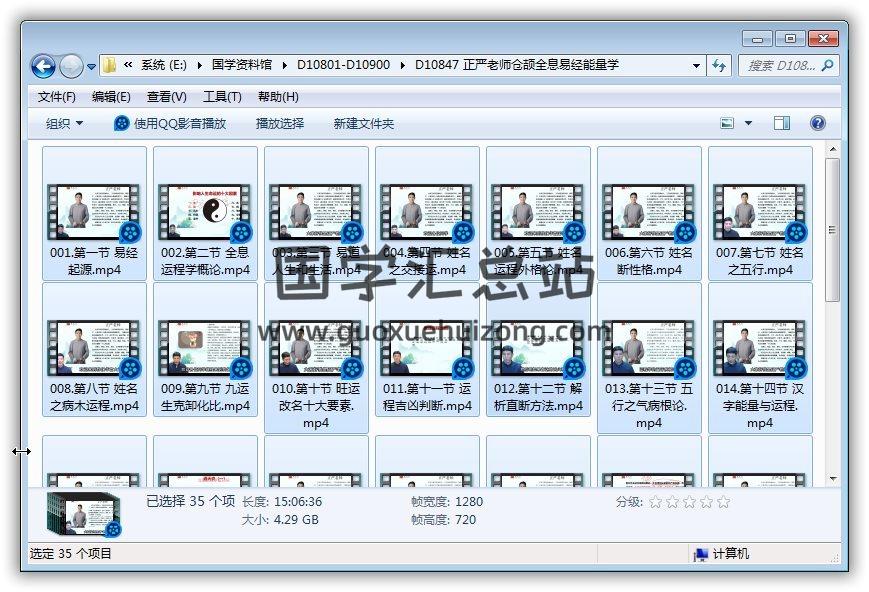
Task: Click the QQ Player icon in toolbar
Action: (122, 123)
